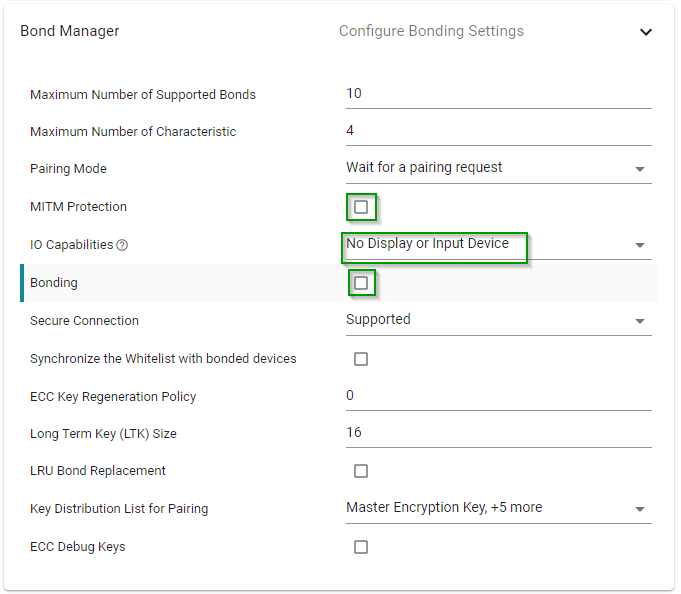
Task: Click the Bond Manager panel title
Action: coord(70,31)
